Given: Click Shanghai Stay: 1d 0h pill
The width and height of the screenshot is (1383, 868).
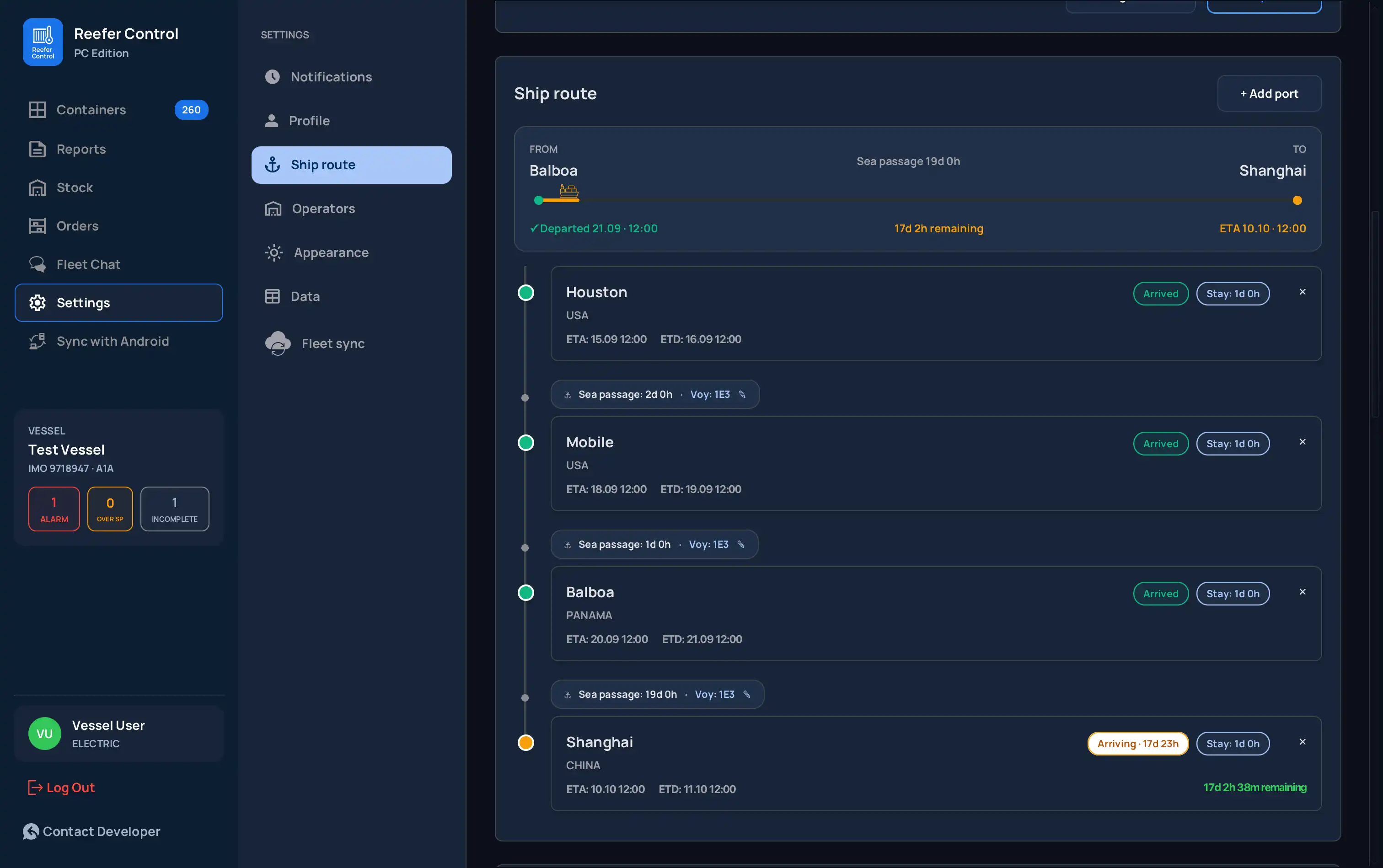Looking at the screenshot, I should click(1233, 744).
